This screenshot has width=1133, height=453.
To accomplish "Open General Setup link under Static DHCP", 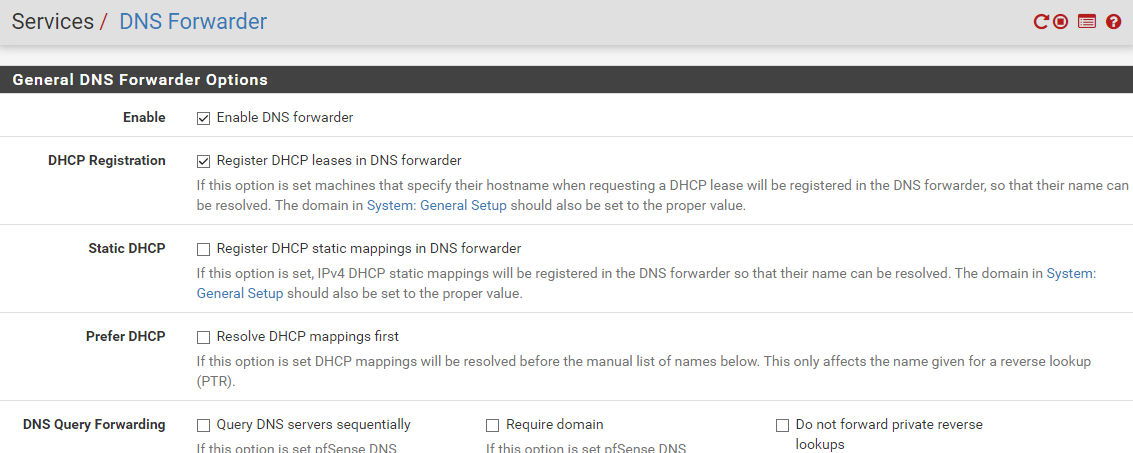I will click(x=240, y=294).
